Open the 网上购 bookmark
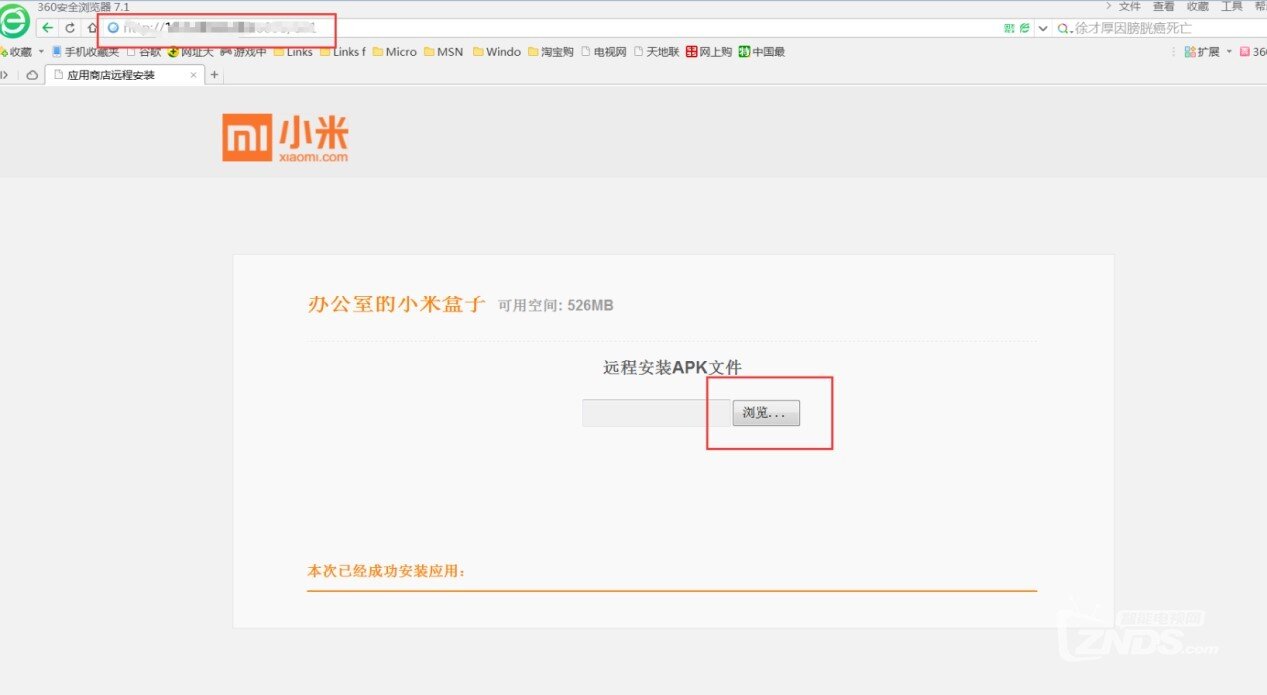Viewport: 1267px width, 695px height. (709, 52)
